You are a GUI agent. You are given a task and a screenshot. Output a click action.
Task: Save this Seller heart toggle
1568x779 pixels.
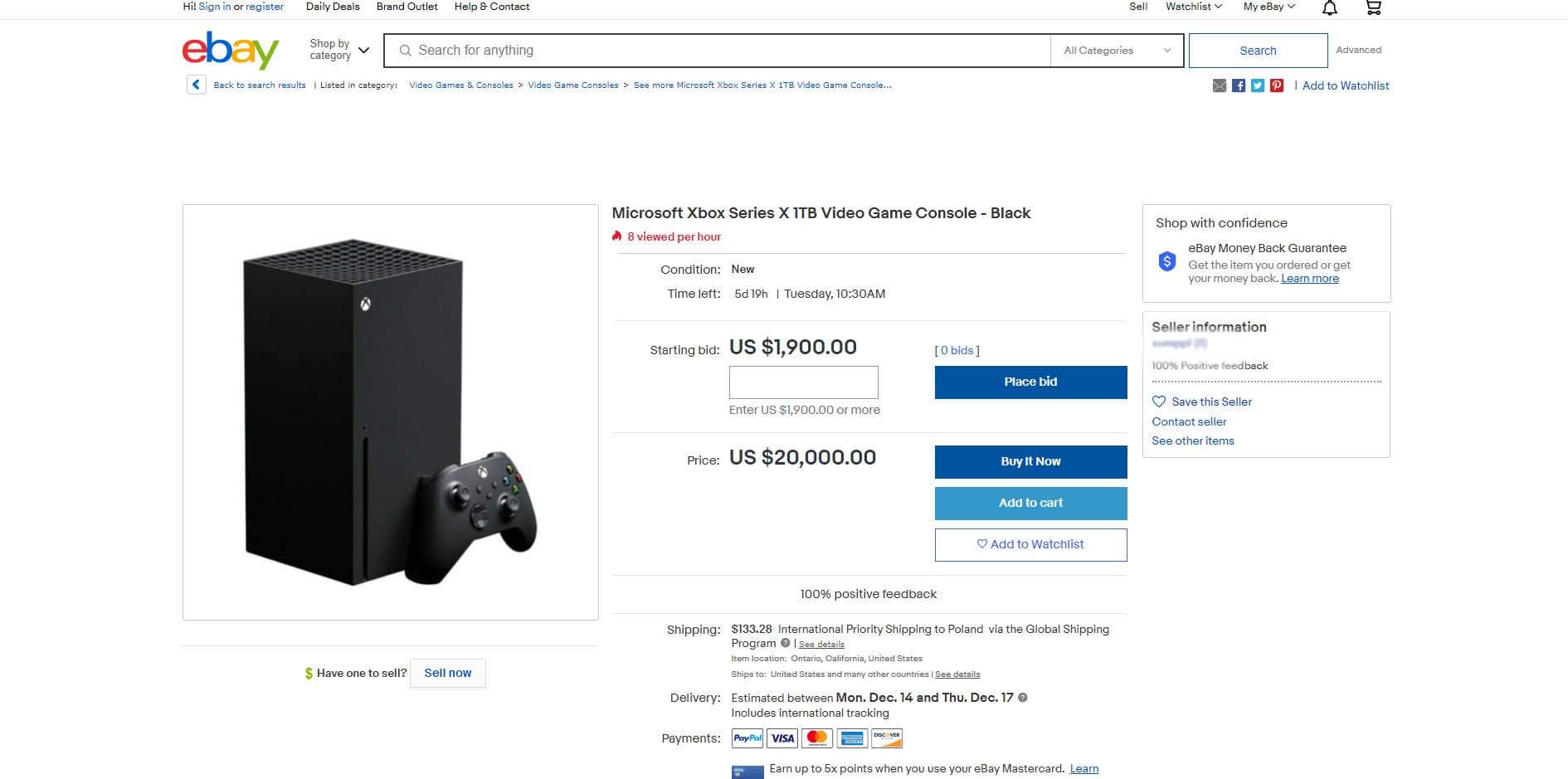1202,402
